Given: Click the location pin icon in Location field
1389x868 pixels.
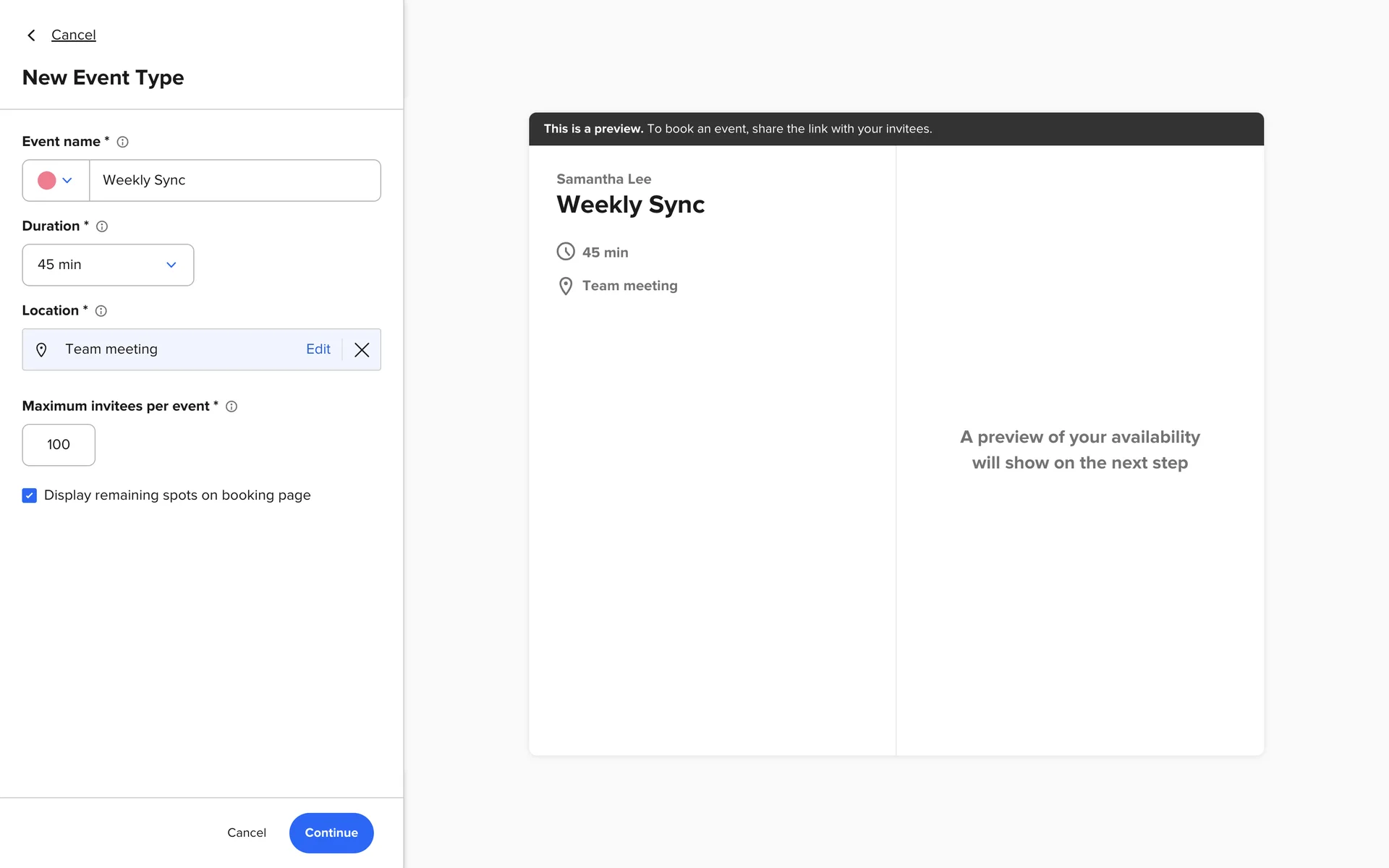Looking at the screenshot, I should click(41, 350).
